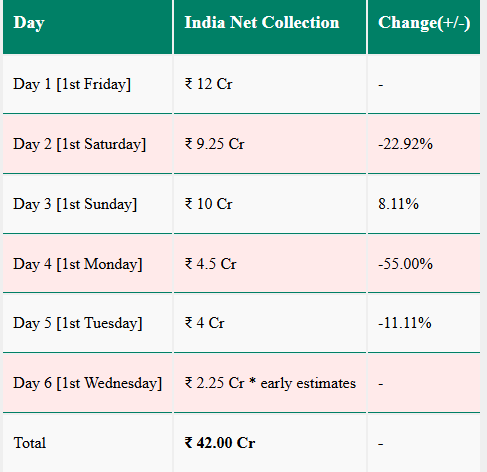The height and width of the screenshot is (472, 487).
Task: Select the Day 1 [1st Friday] cell
Action: pyautogui.click(x=88, y=84)
